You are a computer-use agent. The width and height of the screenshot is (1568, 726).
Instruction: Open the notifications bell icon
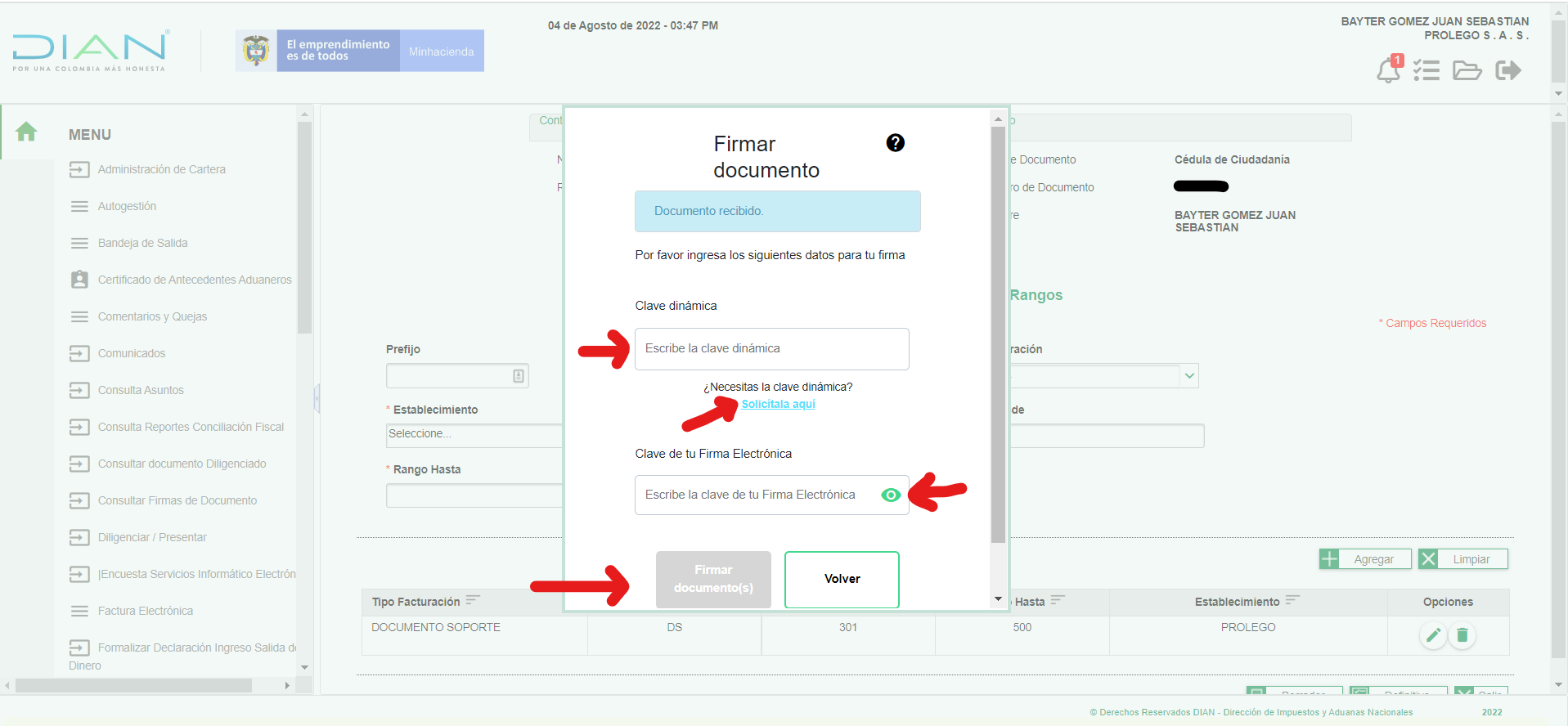(1388, 71)
